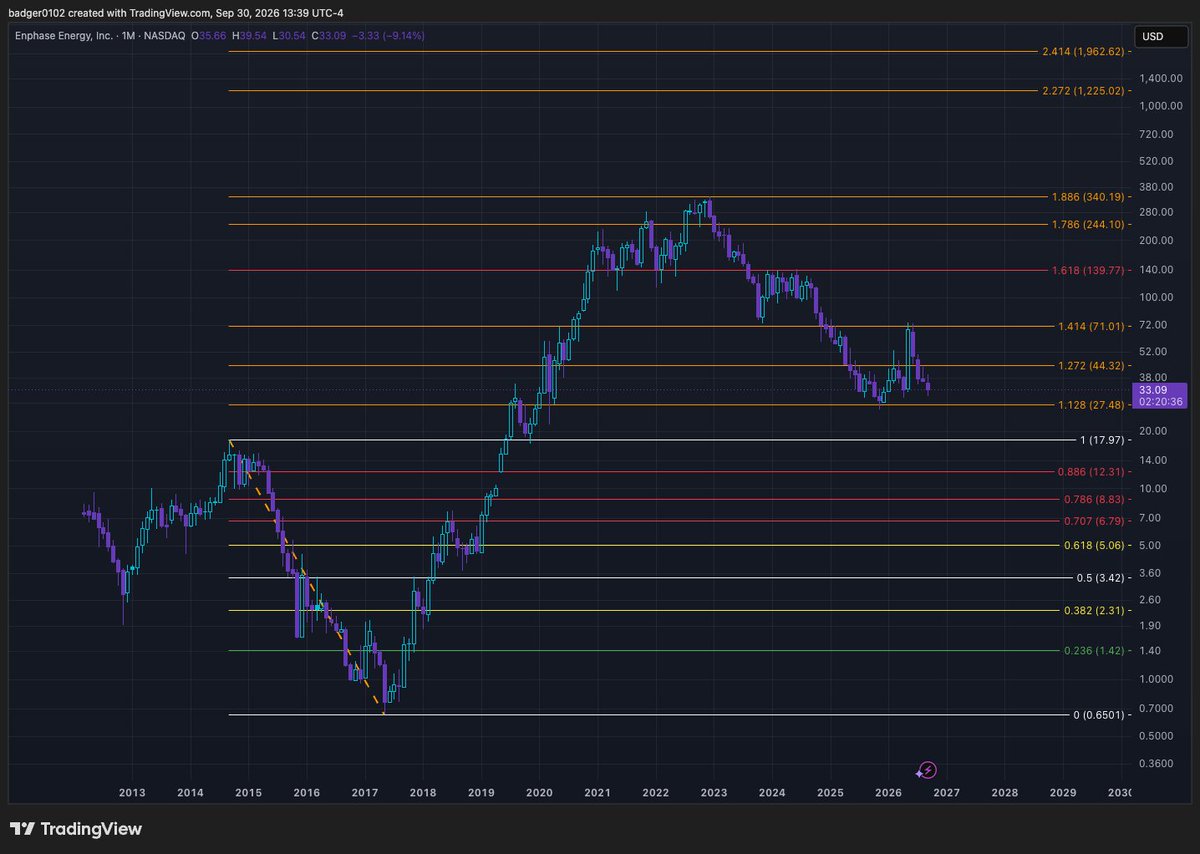
Task: Click the TradingView logo at the bottom left
Action: (x=76, y=829)
